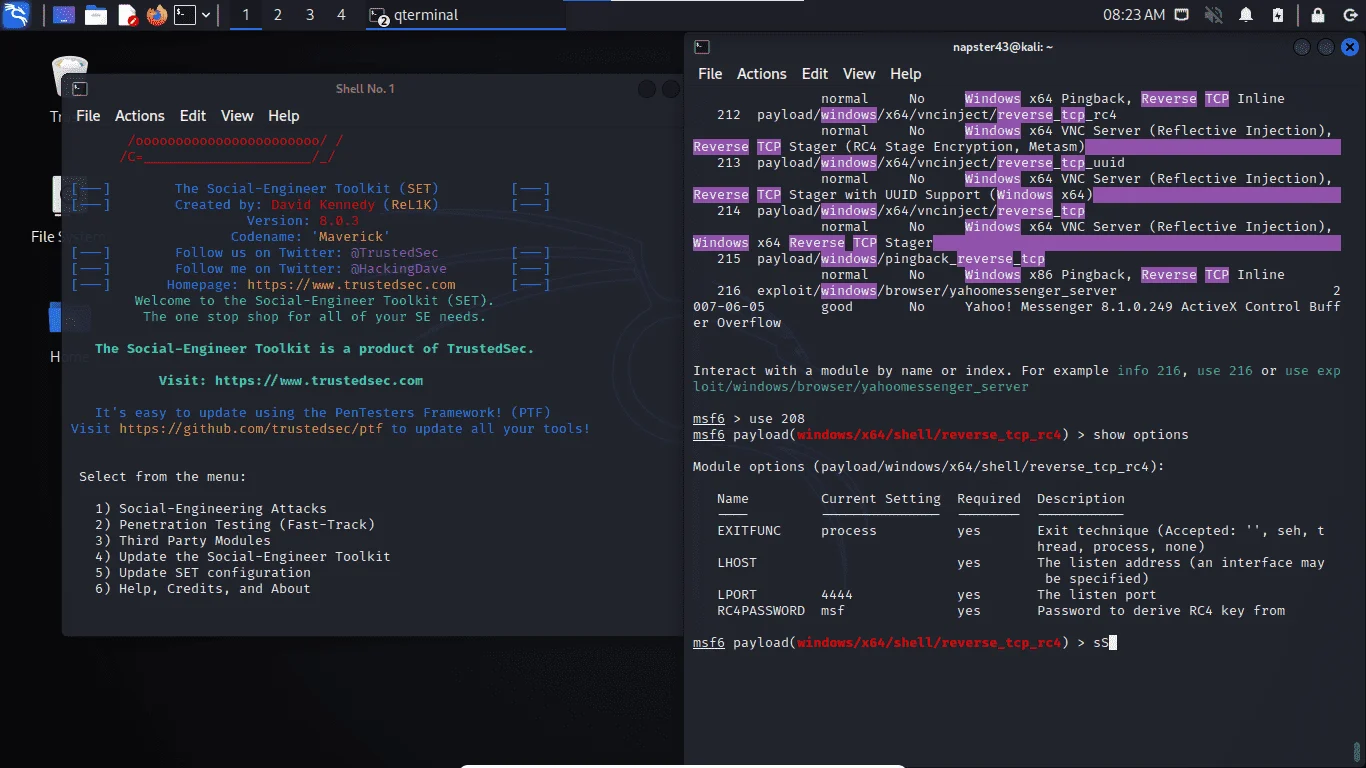
Task: Open the battery power manager icon
Action: coord(1278,15)
